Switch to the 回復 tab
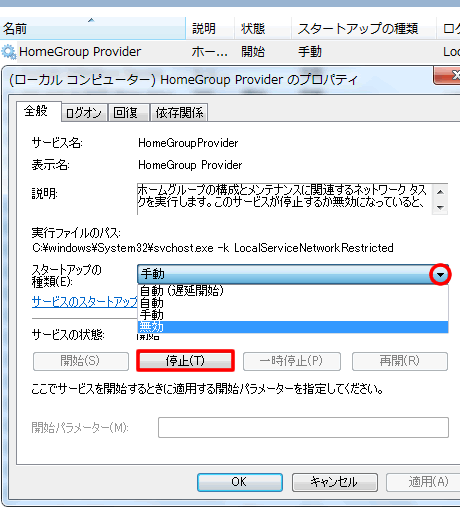This screenshot has width=460, height=507. [128, 113]
